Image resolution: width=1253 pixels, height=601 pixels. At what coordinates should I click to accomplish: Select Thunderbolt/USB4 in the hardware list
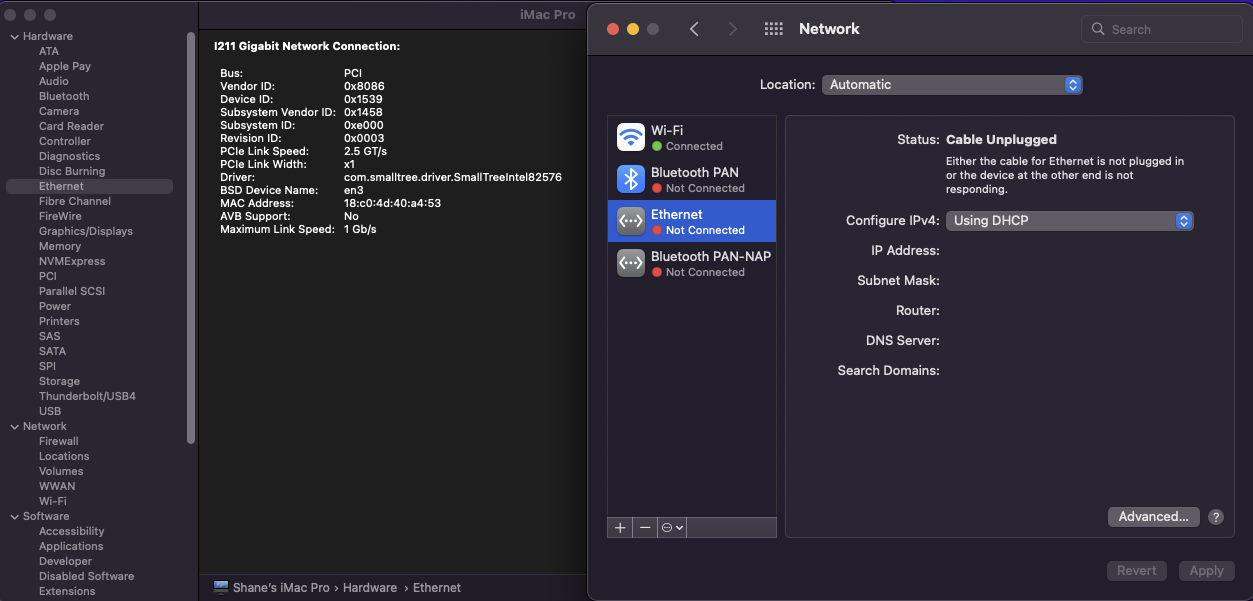(x=87, y=396)
